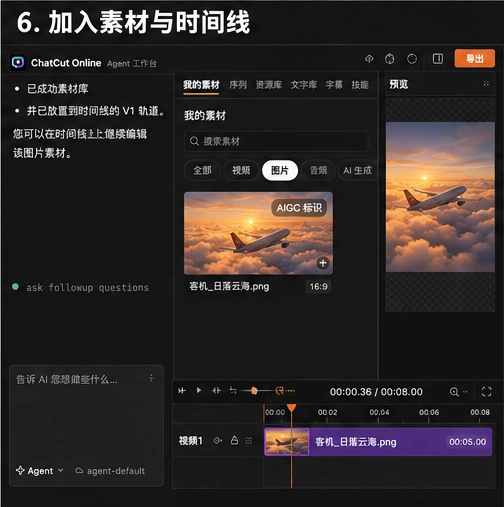Toggle the lock icon on 视频1 track

click(234, 441)
